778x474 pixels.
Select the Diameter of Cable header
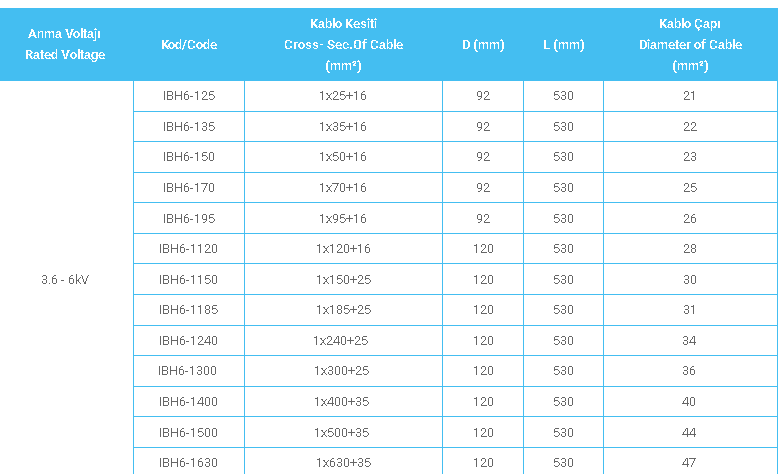(x=690, y=45)
